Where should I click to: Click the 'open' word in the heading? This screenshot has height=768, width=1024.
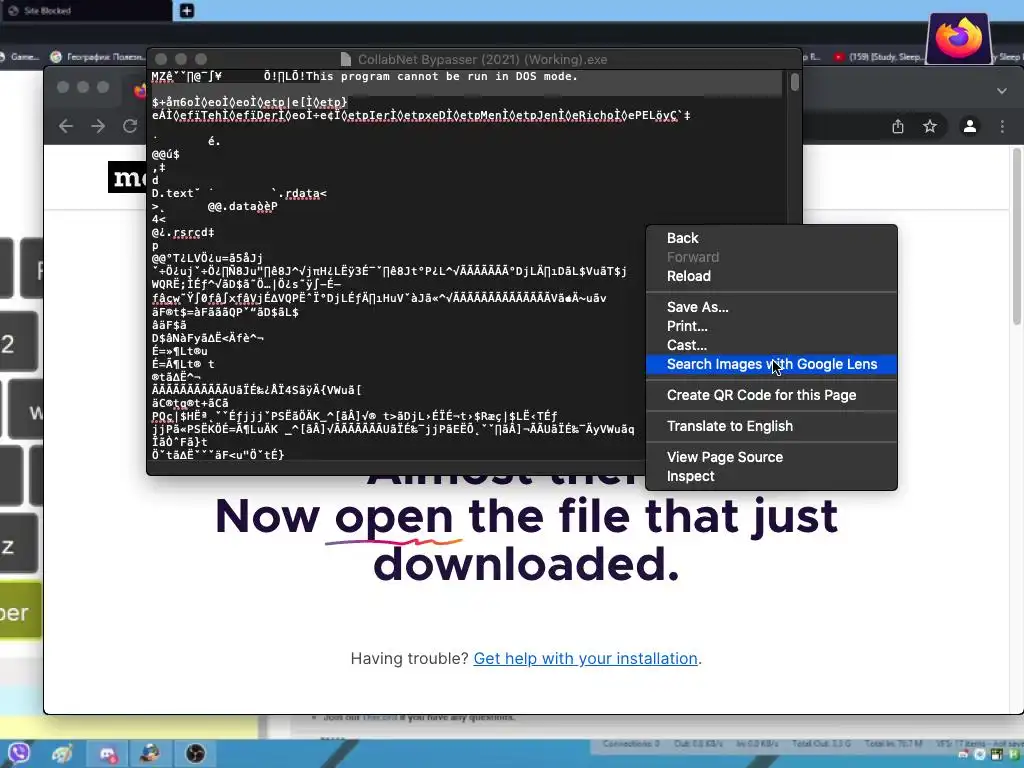point(394,517)
